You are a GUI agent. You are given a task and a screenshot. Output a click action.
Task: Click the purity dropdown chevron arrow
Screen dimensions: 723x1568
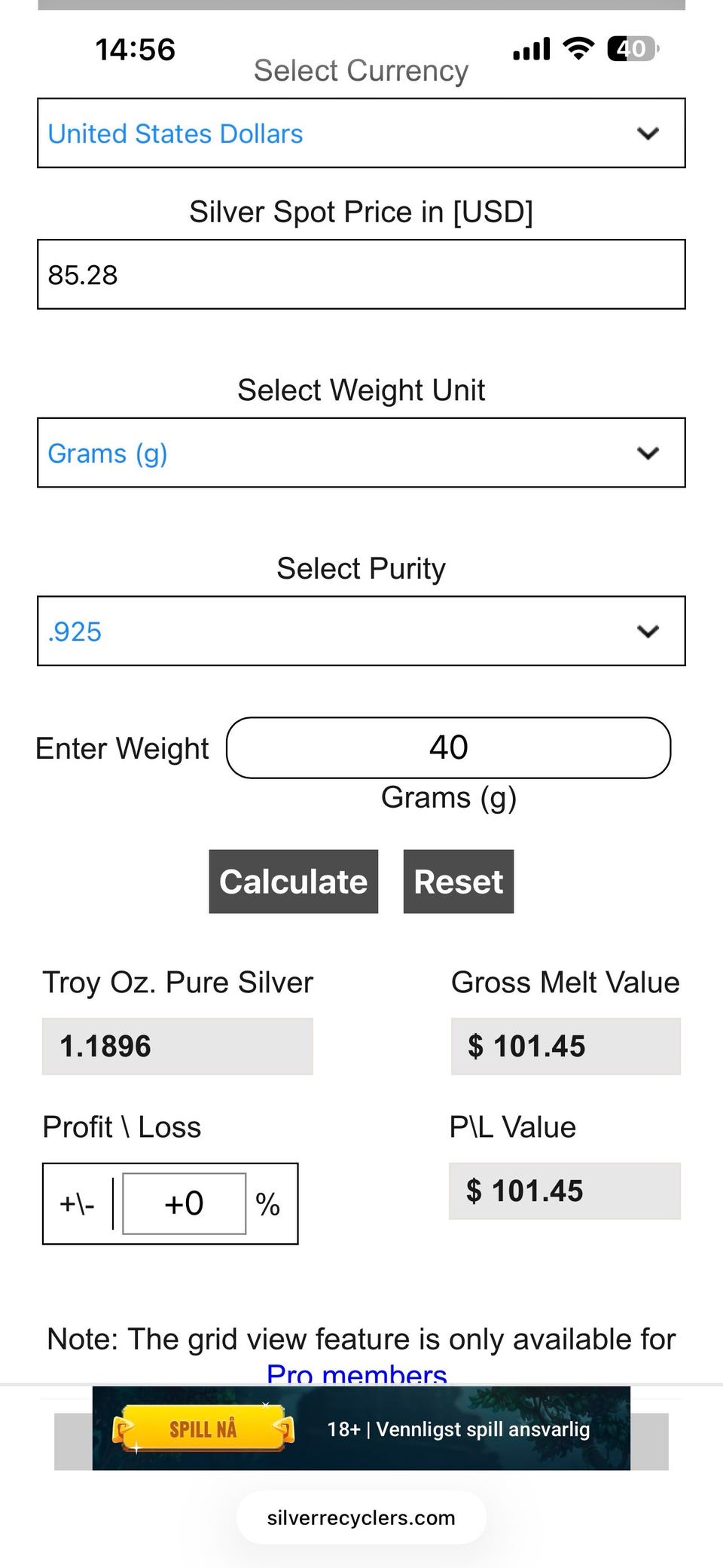648,631
